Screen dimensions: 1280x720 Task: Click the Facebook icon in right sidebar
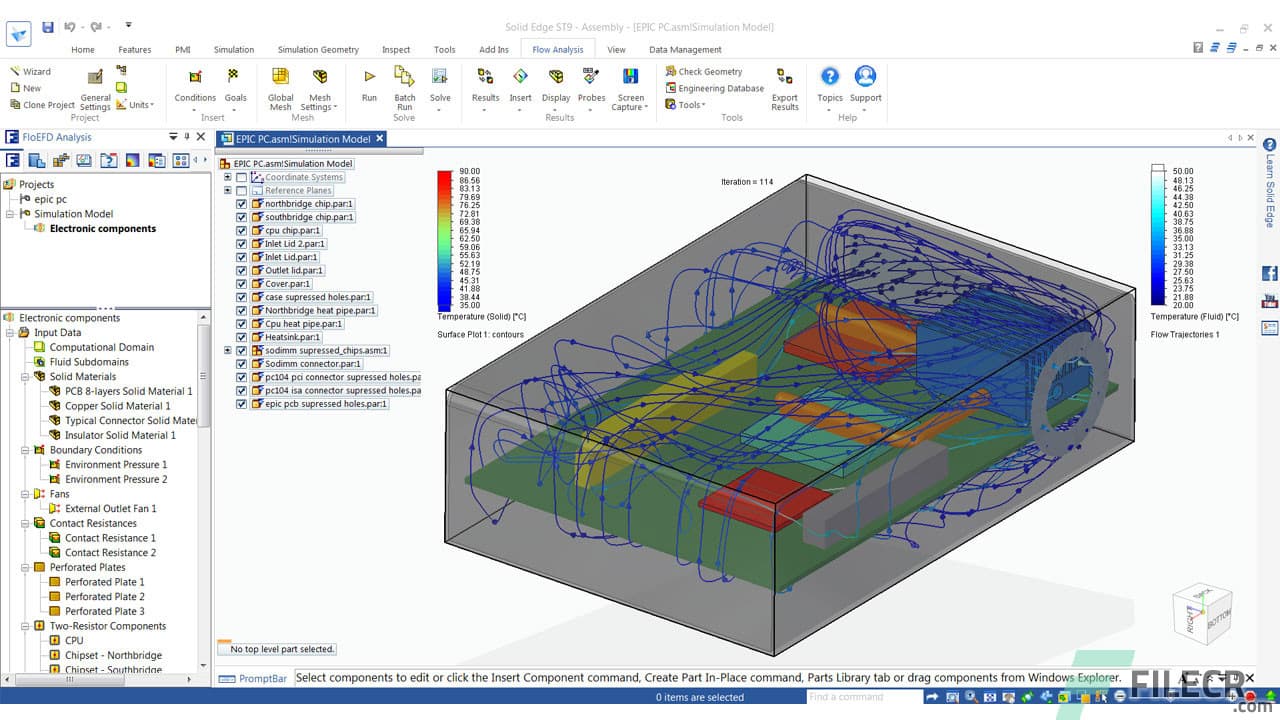[1270, 273]
